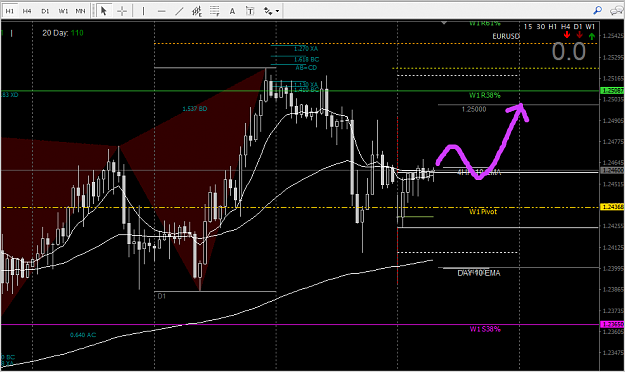Open the search magnifier icon

coord(597,10)
